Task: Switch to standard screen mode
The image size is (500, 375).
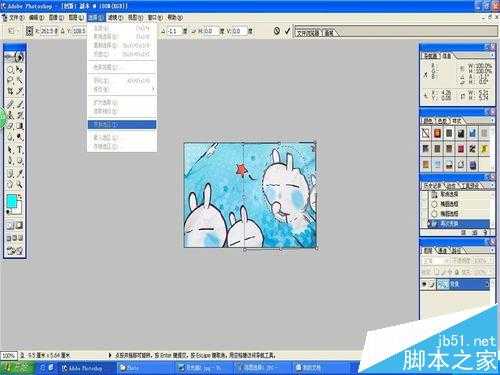Action: pyautogui.click(x=9, y=238)
